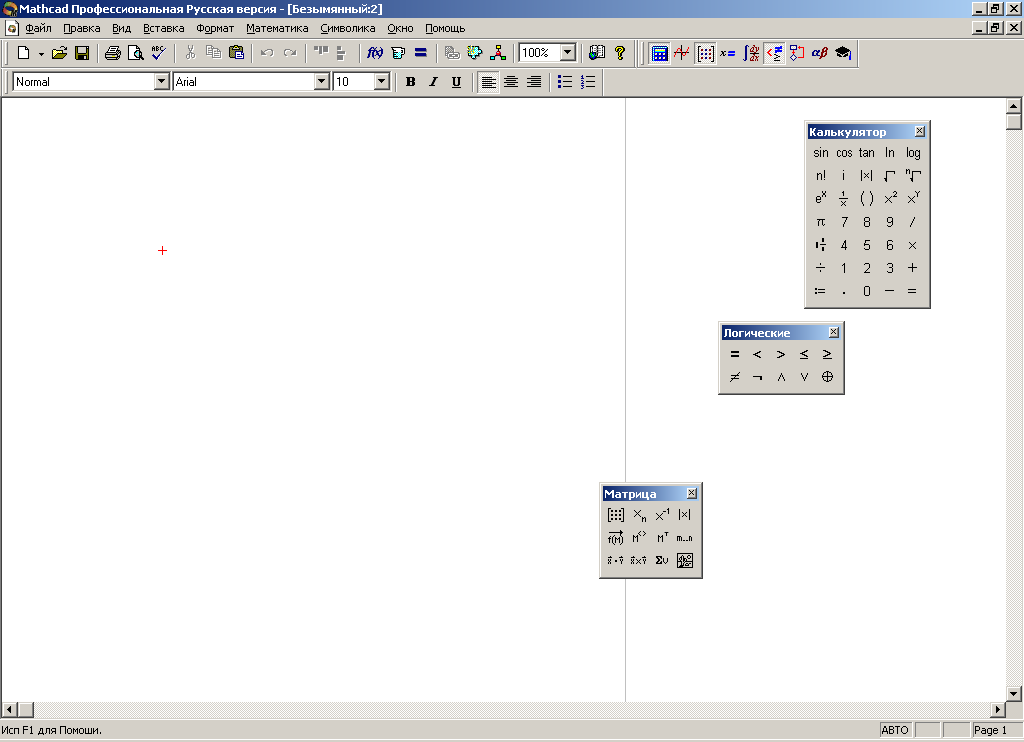The height and width of the screenshot is (742, 1024).
Task: Close the Логические palette
Action: point(834,332)
